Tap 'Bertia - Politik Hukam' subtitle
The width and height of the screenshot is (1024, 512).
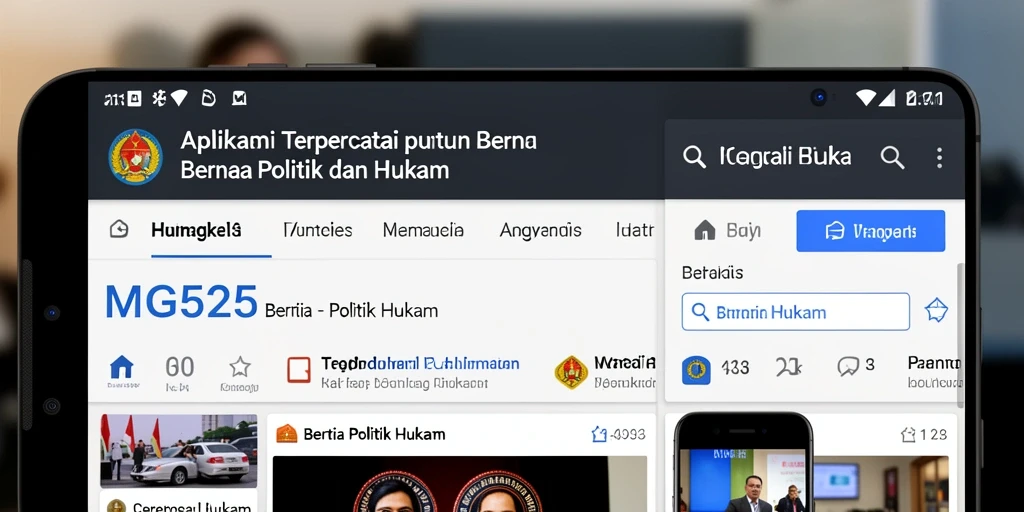point(351,310)
